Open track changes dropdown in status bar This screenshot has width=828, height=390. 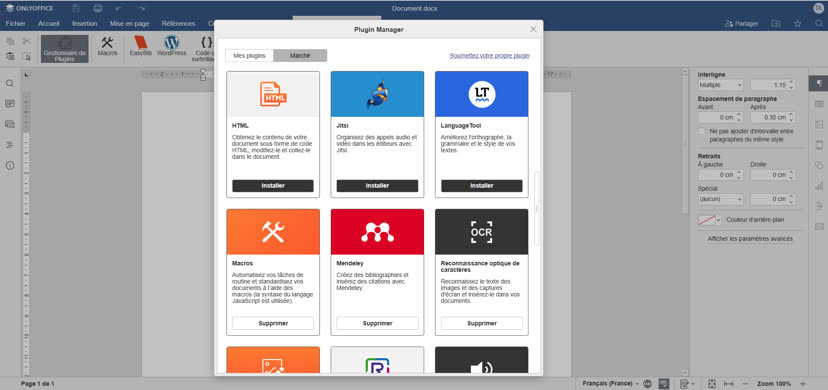687,384
